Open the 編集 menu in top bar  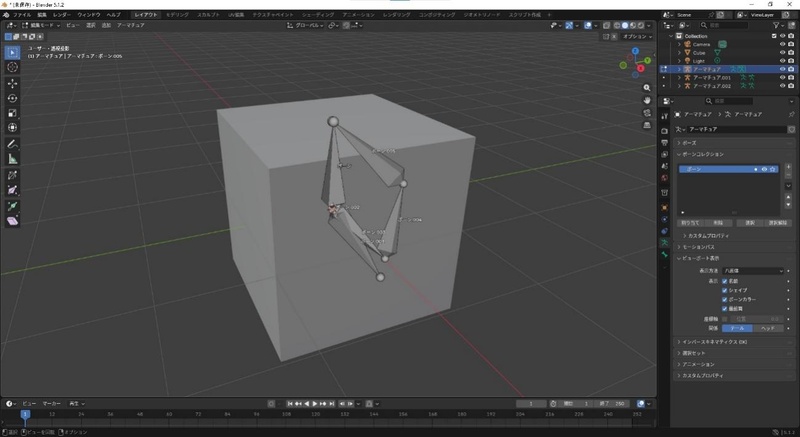(42, 15)
